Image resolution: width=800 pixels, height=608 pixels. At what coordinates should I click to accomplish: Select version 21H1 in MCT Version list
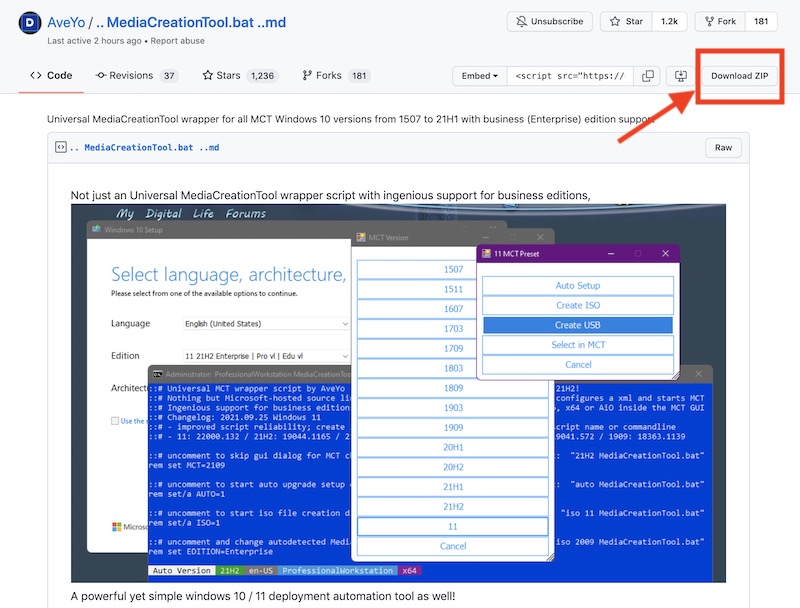tap(453, 487)
